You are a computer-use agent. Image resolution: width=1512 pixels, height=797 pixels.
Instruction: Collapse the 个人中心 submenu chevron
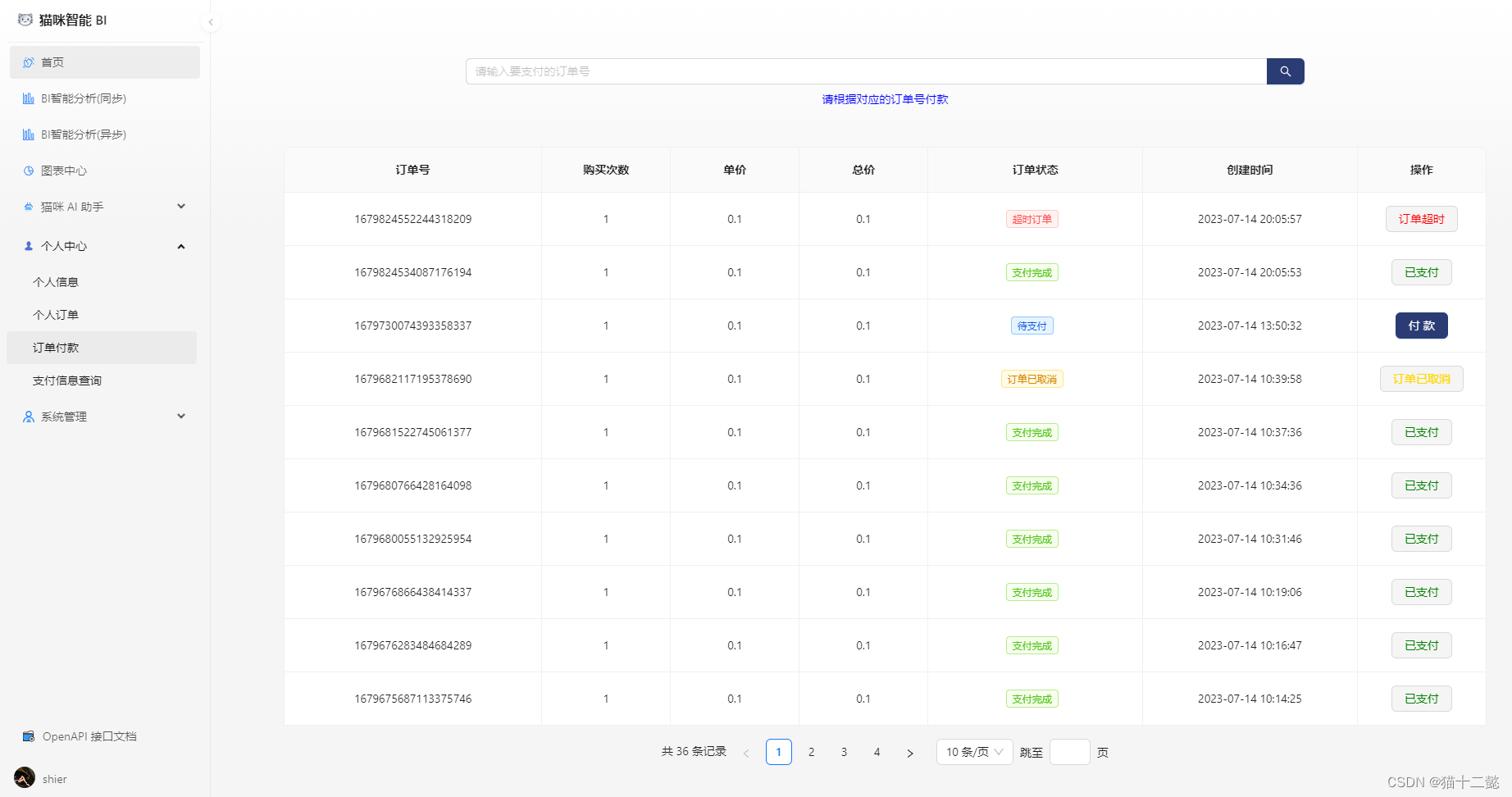point(181,246)
